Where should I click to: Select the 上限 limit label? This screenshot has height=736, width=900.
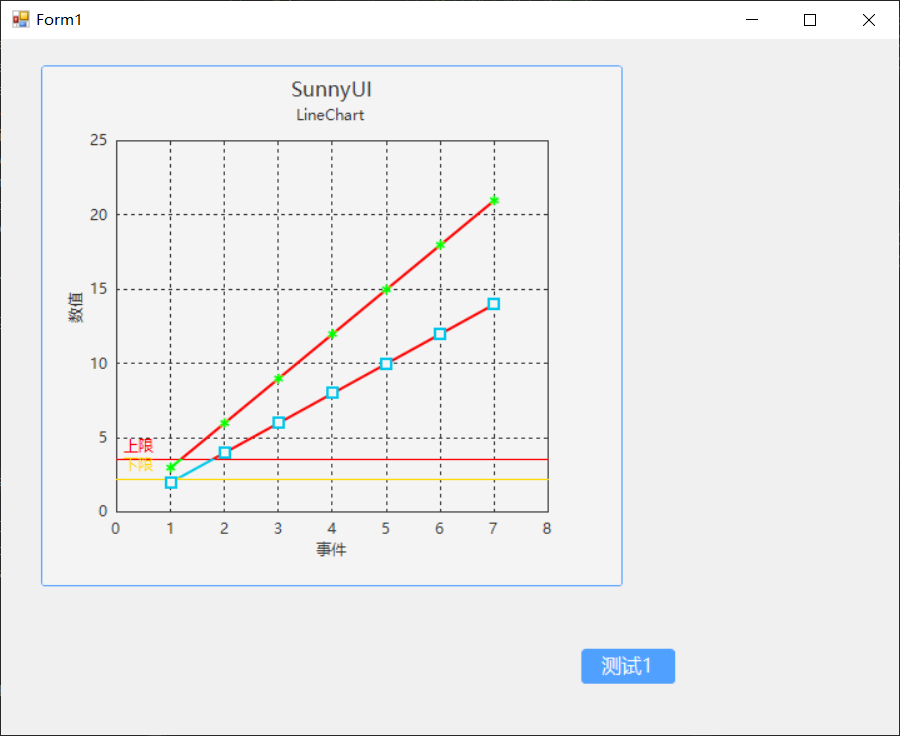[137, 445]
